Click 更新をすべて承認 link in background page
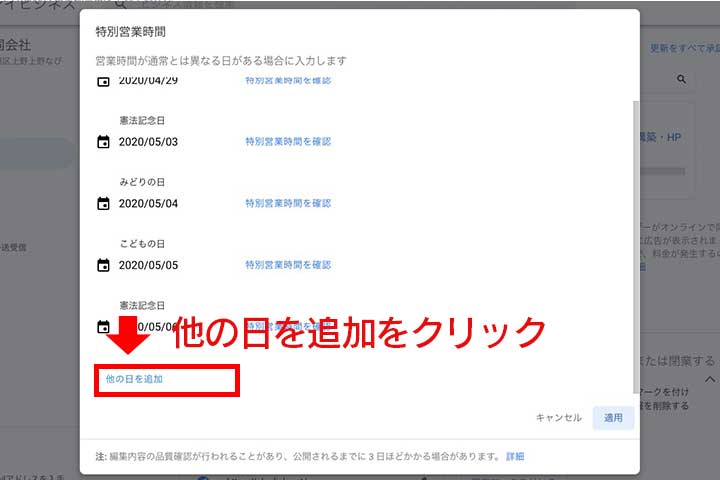The width and height of the screenshot is (720, 480). coord(685,48)
